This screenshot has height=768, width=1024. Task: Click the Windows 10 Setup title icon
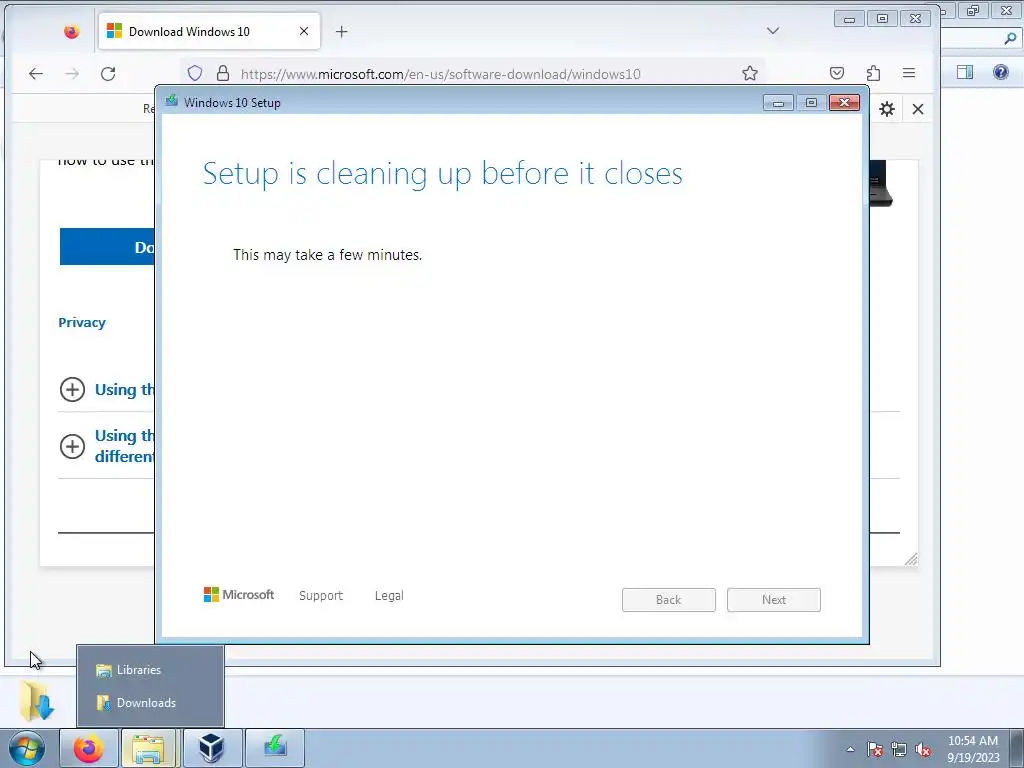point(172,101)
